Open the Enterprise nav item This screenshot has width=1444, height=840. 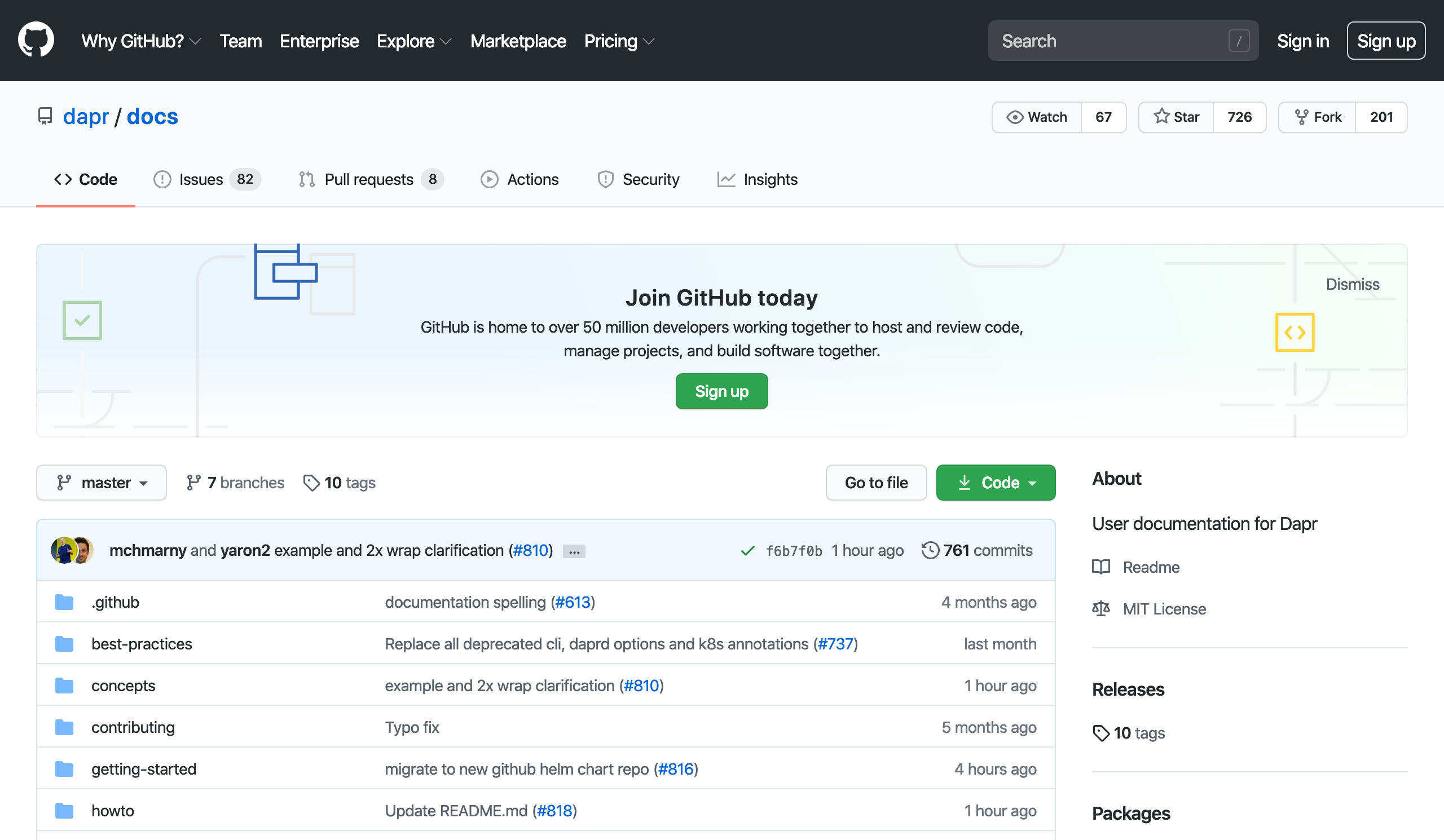click(319, 41)
